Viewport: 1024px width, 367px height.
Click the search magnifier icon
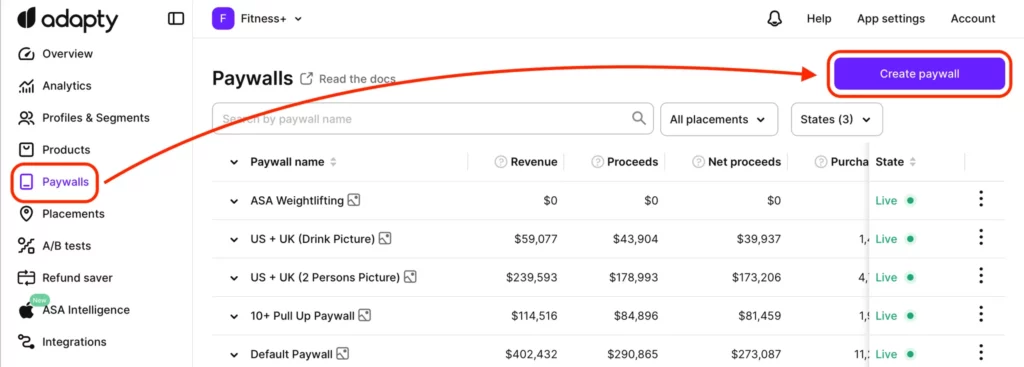coord(639,118)
